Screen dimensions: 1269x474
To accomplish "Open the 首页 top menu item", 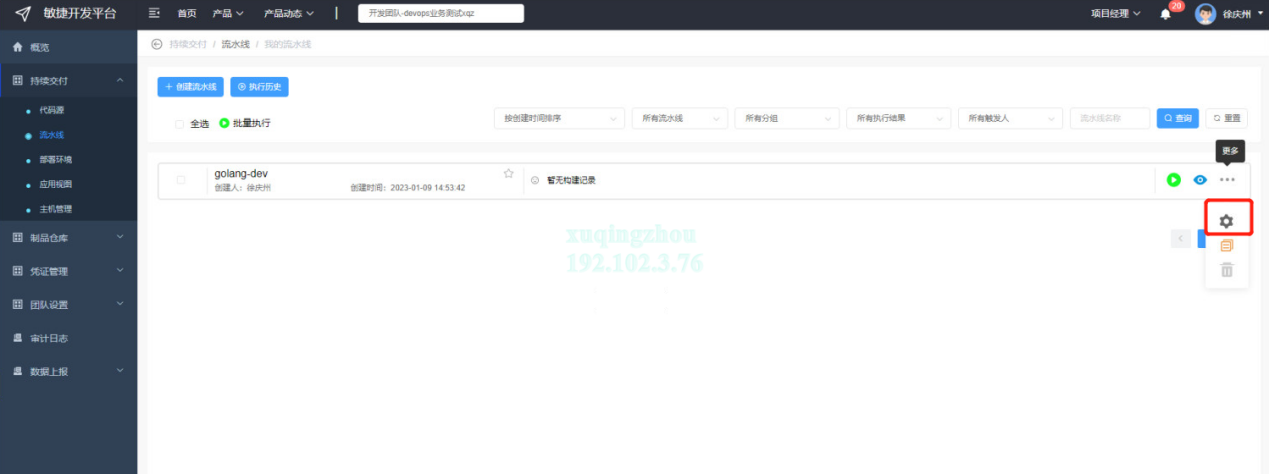I will click(187, 14).
